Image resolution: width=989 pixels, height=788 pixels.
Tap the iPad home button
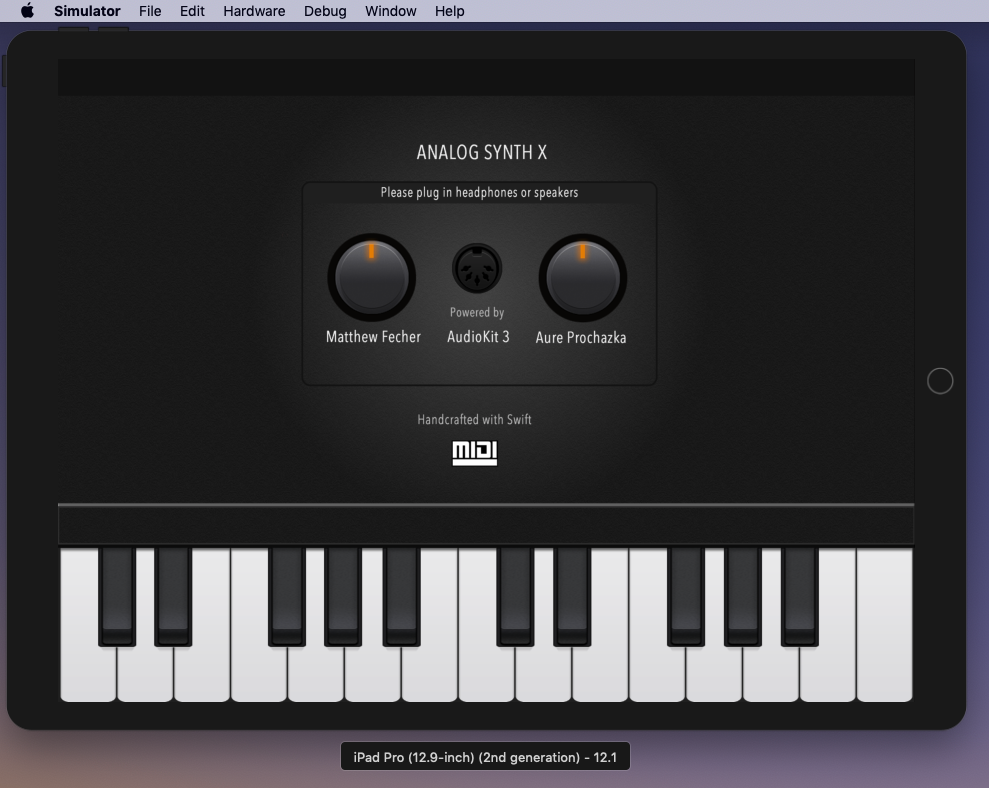click(x=940, y=381)
